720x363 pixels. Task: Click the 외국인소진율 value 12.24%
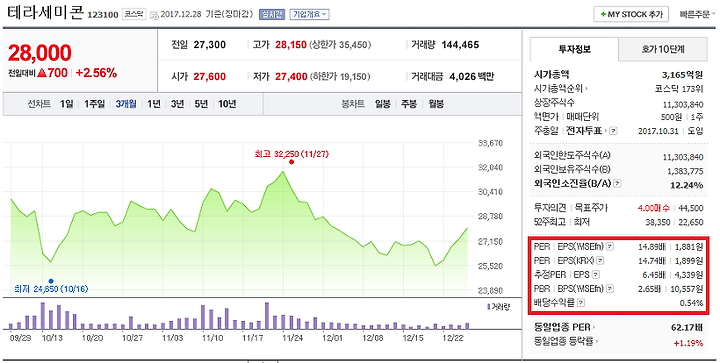pyautogui.click(x=686, y=185)
